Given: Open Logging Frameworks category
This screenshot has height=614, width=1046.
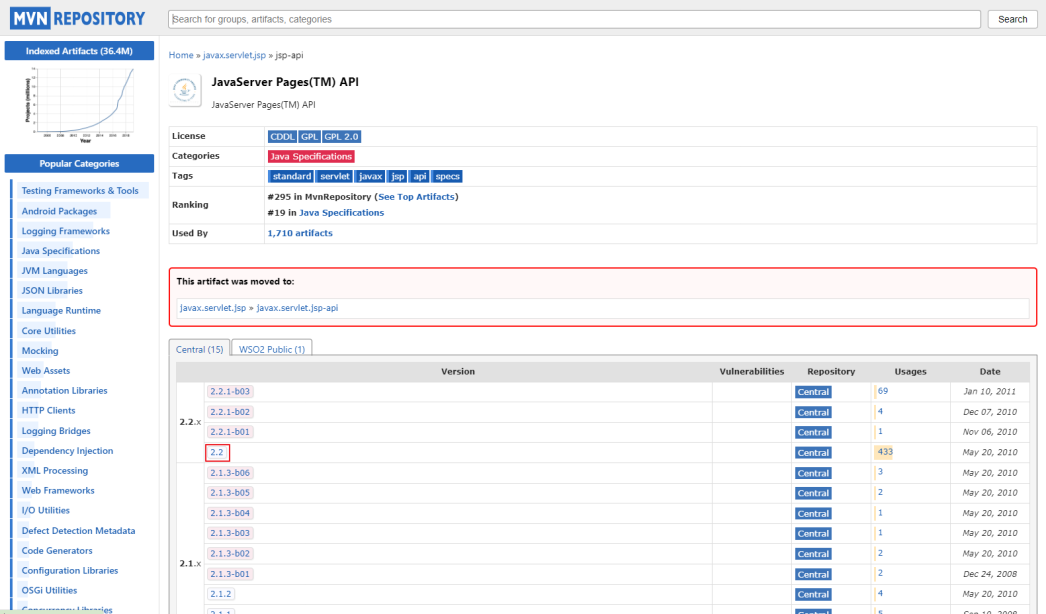Looking at the screenshot, I should pyautogui.click(x=65, y=231).
